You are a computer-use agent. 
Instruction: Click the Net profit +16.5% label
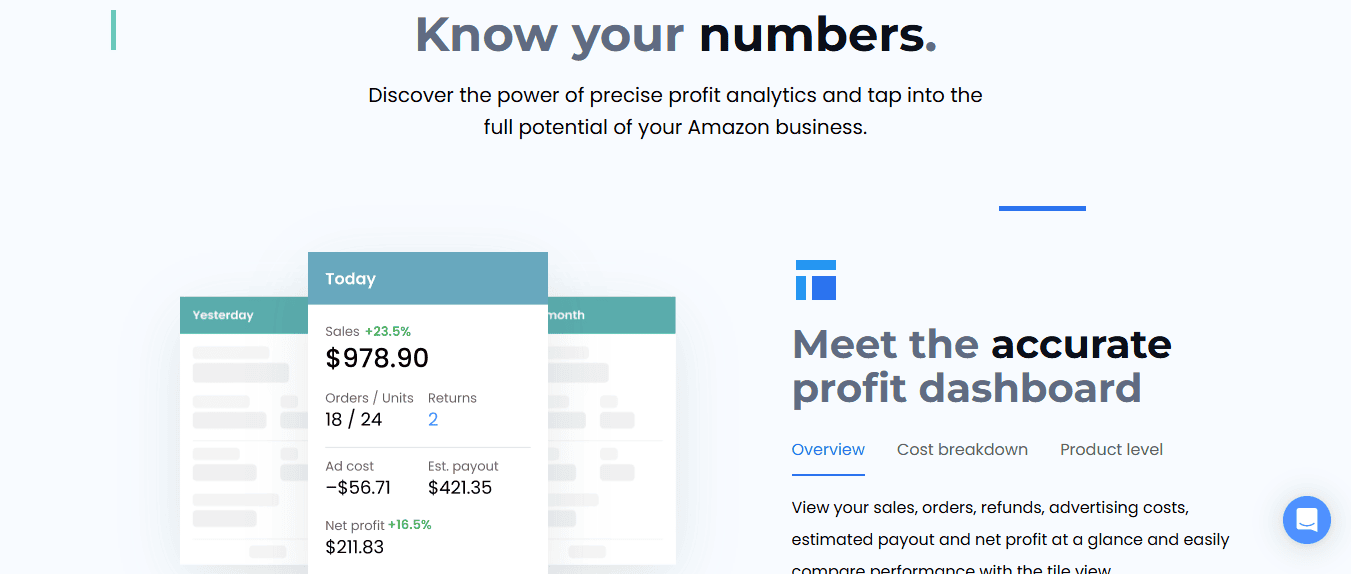378,525
